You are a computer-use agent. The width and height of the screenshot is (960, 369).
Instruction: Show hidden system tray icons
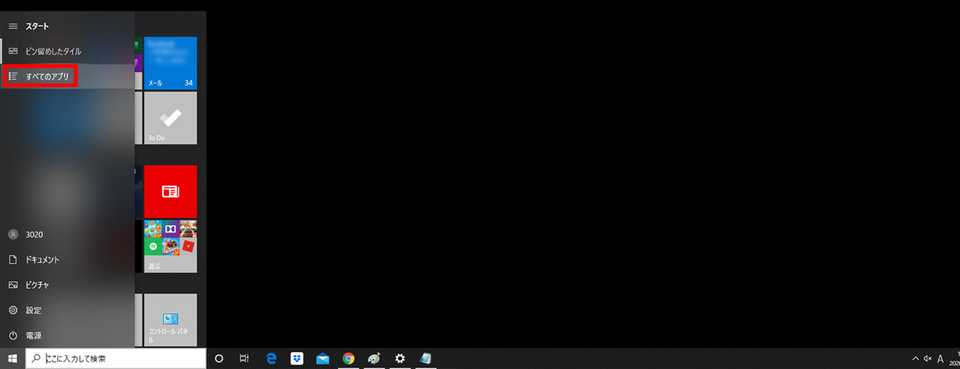(x=916, y=359)
